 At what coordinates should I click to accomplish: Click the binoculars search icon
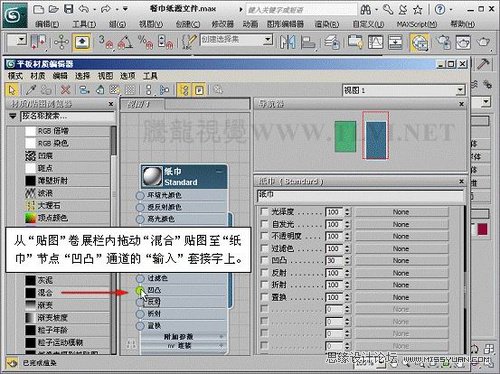[365, 10]
